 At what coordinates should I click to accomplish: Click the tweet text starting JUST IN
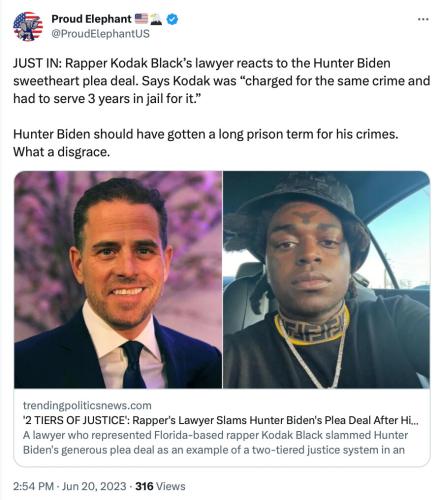click(x=221, y=81)
